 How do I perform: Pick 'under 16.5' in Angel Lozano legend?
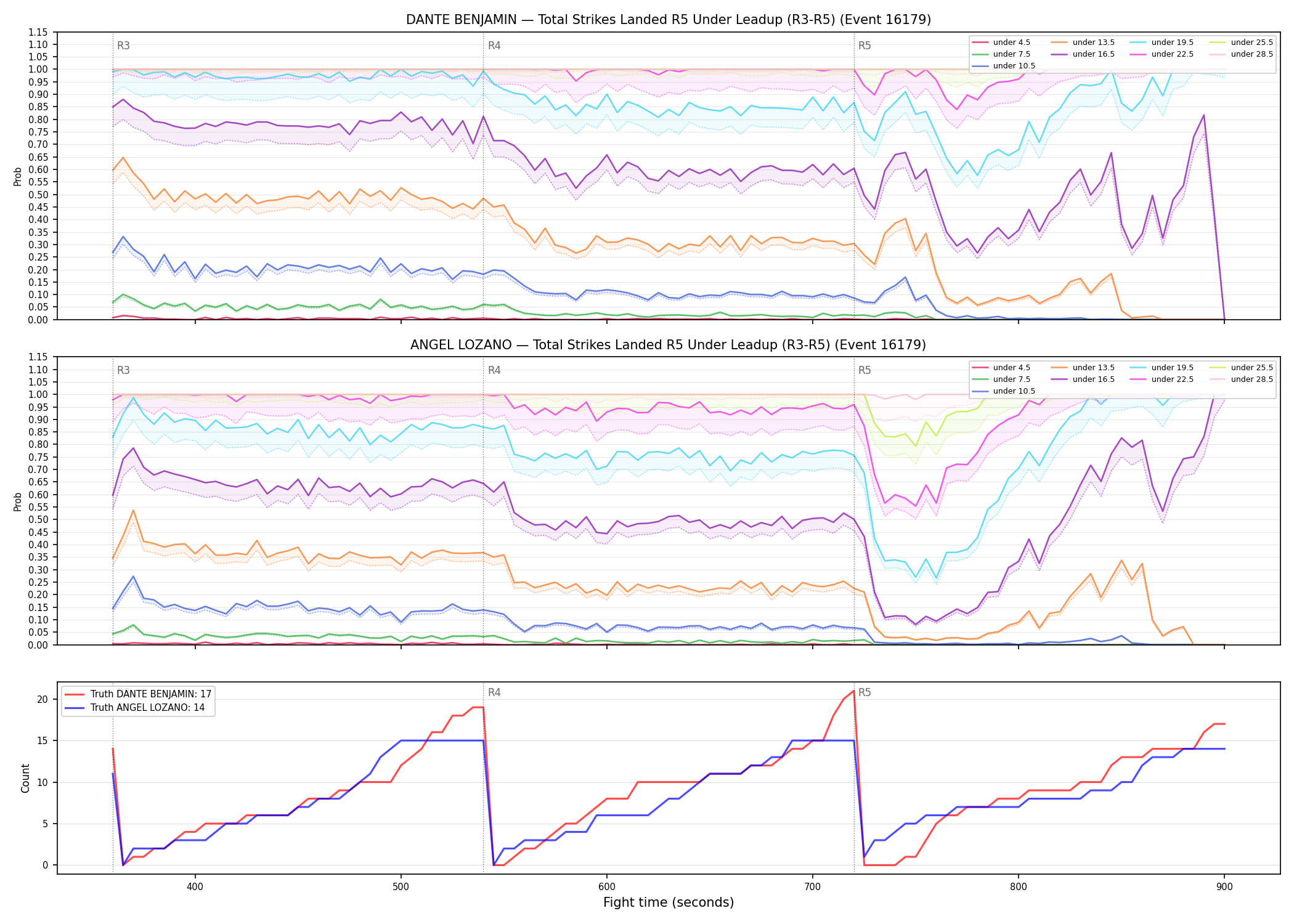(1083, 379)
